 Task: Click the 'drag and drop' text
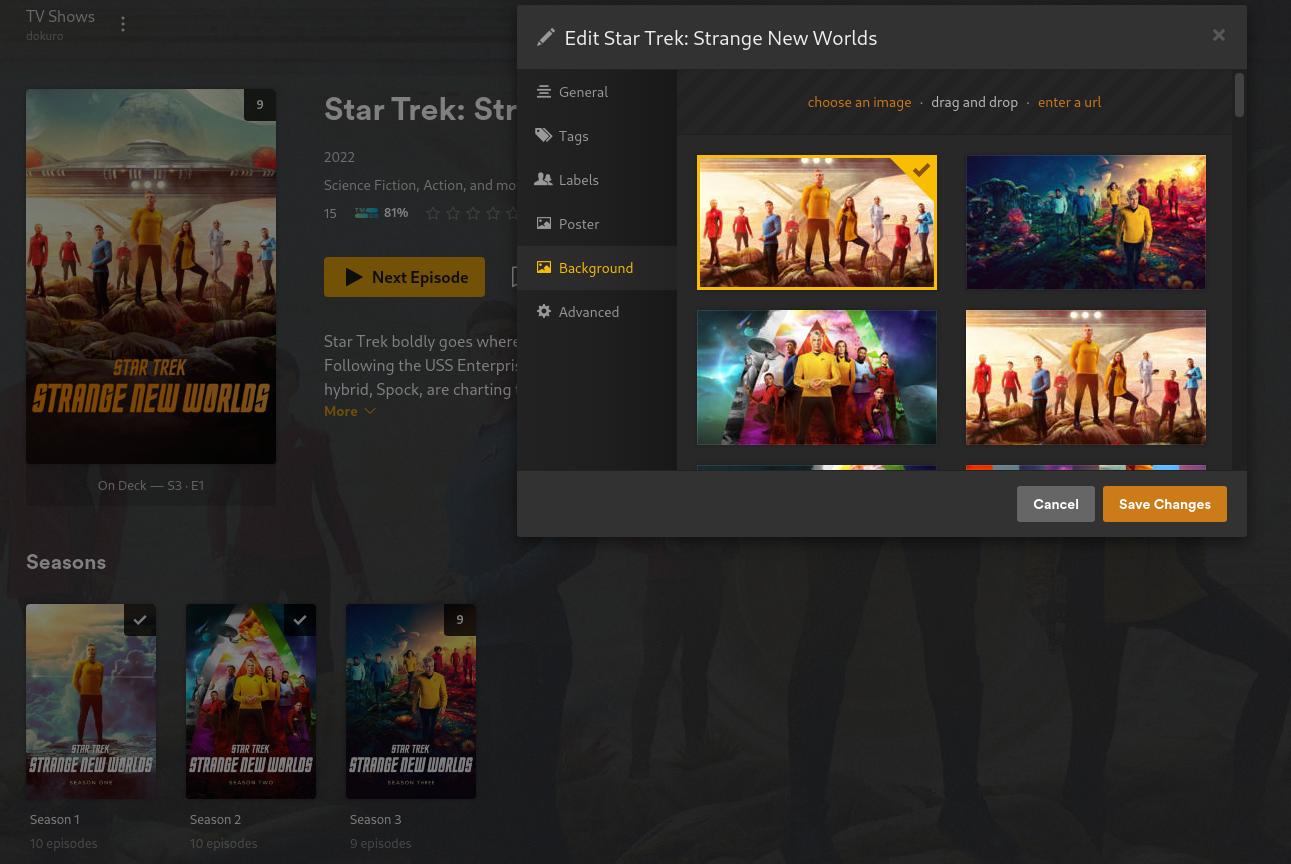tap(974, 102)
